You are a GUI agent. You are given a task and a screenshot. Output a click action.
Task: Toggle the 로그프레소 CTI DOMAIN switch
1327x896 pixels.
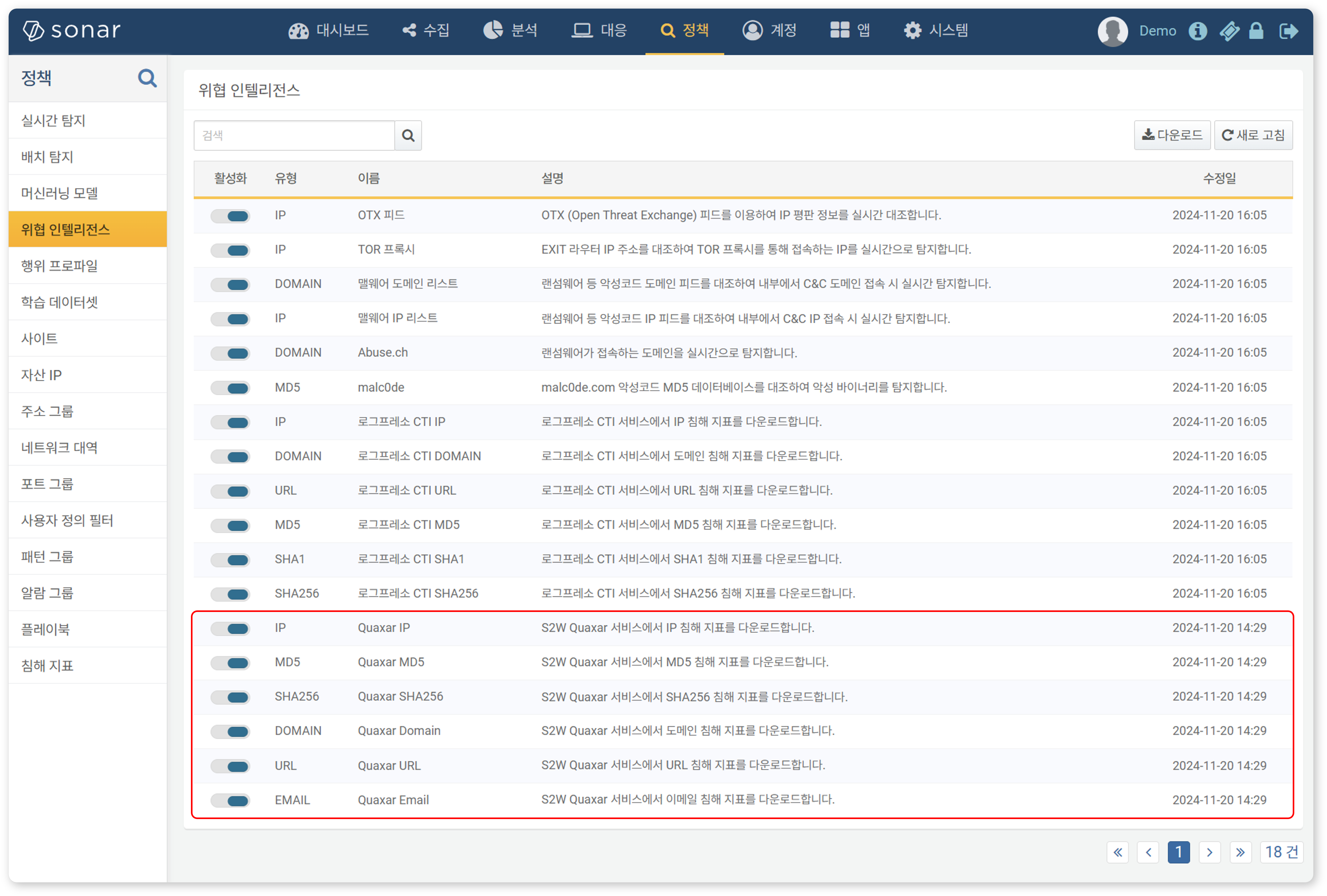[230, 457]
